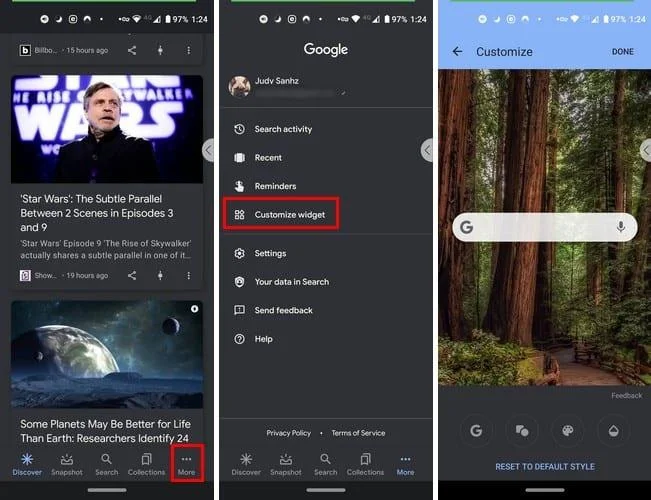Open the transparency shading option

click(x=613, y=431)
